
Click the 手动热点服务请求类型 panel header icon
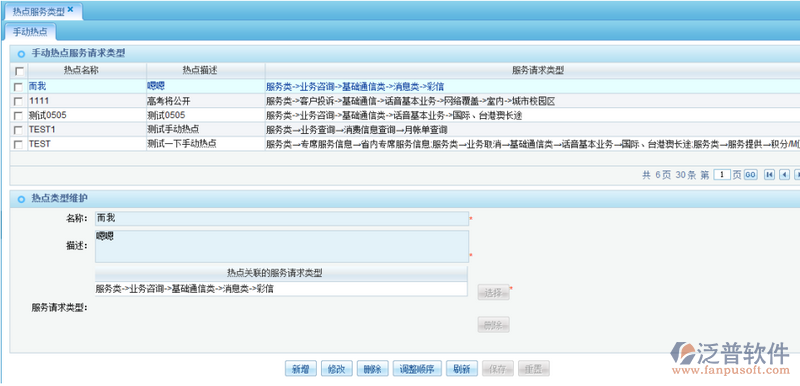(x=21, y=54)
